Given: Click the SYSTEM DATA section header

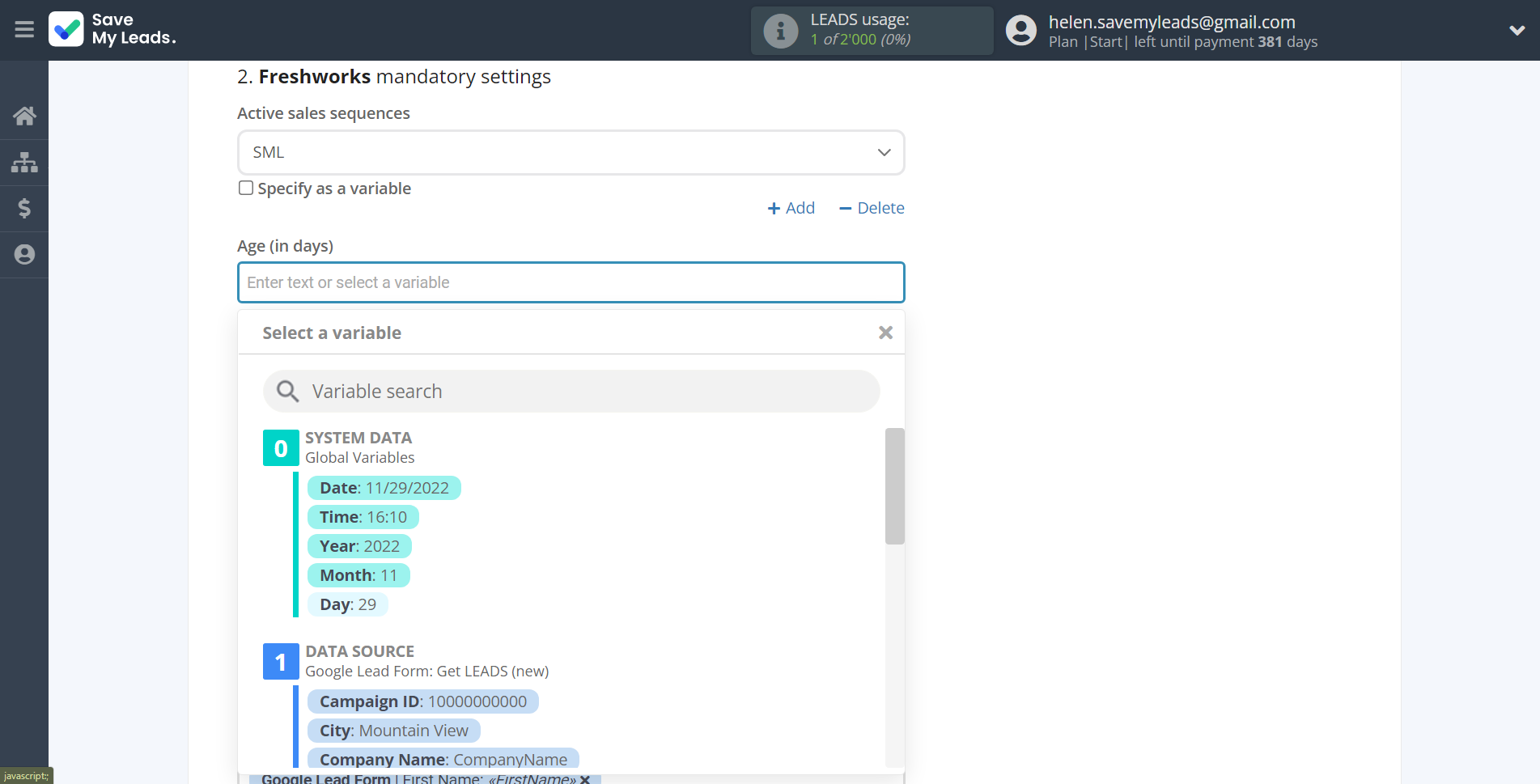Looking at the screenshot, I should click(x=358, y=438).
